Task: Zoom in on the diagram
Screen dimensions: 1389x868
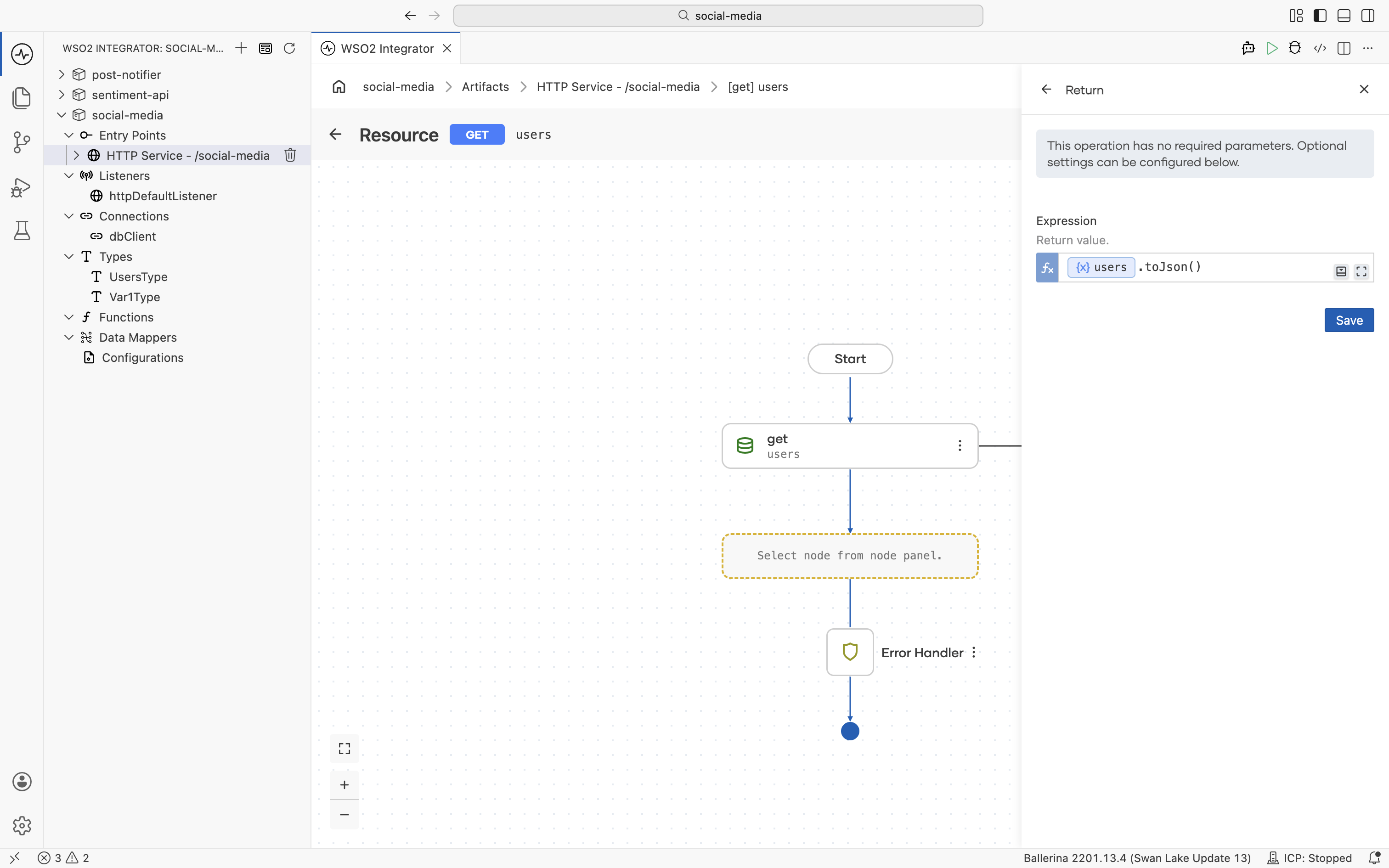Action: [x=344, y=785]
